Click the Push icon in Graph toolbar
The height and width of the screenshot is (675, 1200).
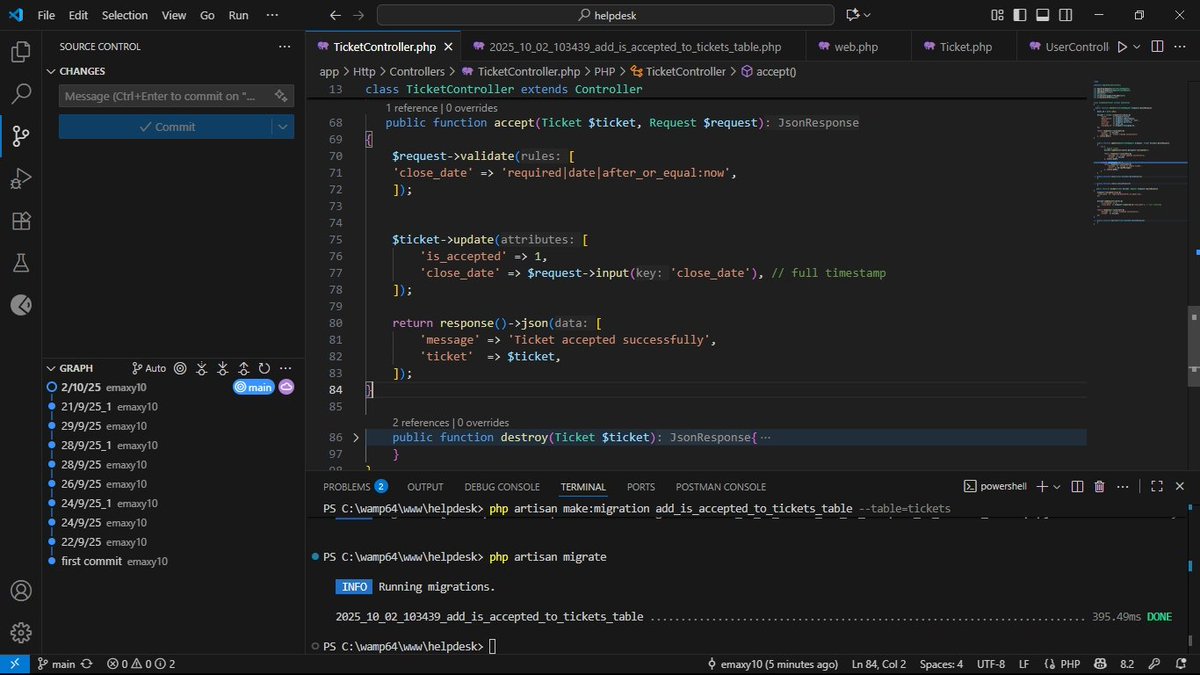244,368
